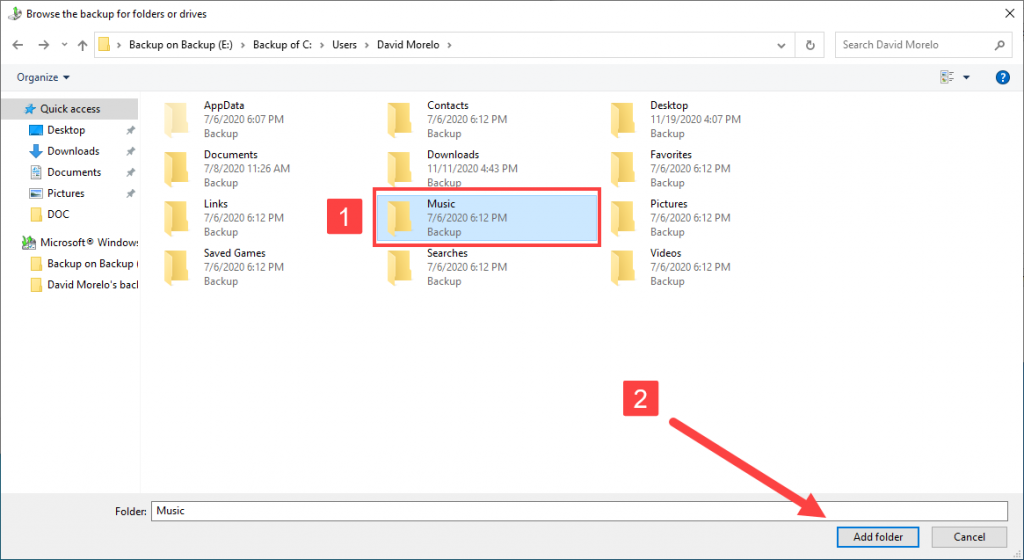1024x560 pixels.
Task: Click the 'Searches' folder name
Action: click(447, 253)
